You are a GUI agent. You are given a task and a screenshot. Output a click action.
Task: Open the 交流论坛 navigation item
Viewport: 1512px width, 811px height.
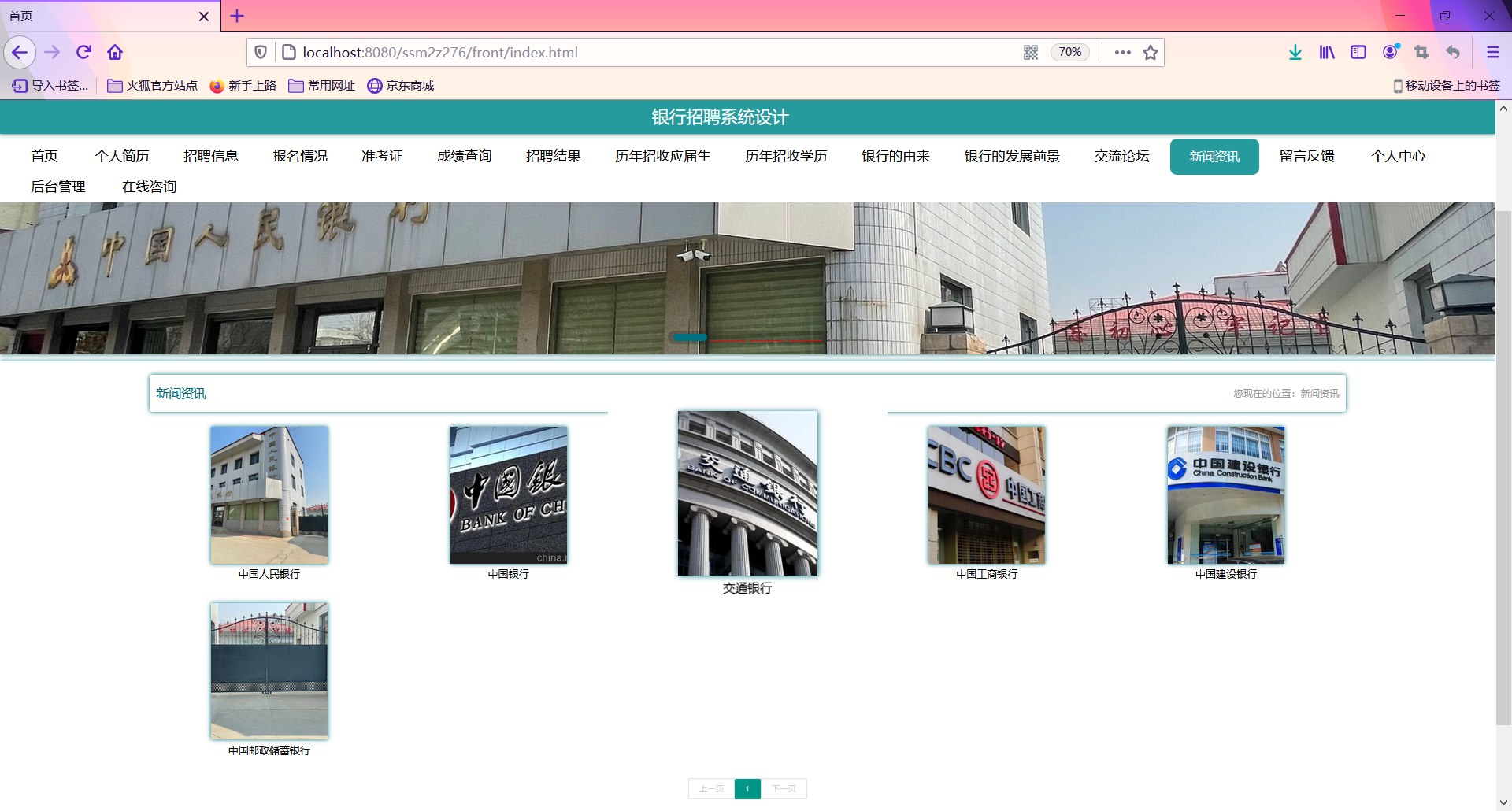(1122, 156)
